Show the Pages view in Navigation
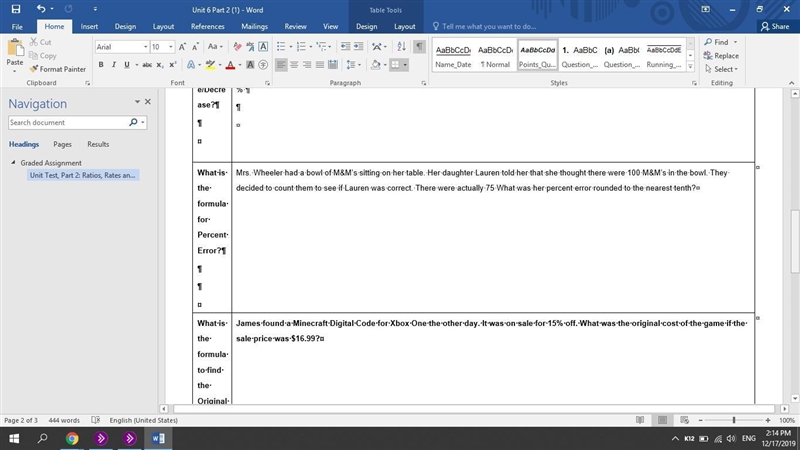This screenshot has height=450, width=800. click(62, 144)
